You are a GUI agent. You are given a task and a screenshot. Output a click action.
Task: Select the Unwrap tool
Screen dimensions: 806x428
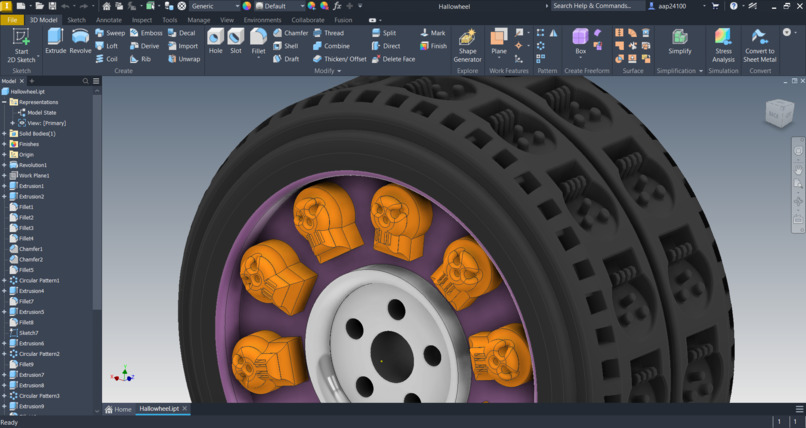tap(184, 59)
